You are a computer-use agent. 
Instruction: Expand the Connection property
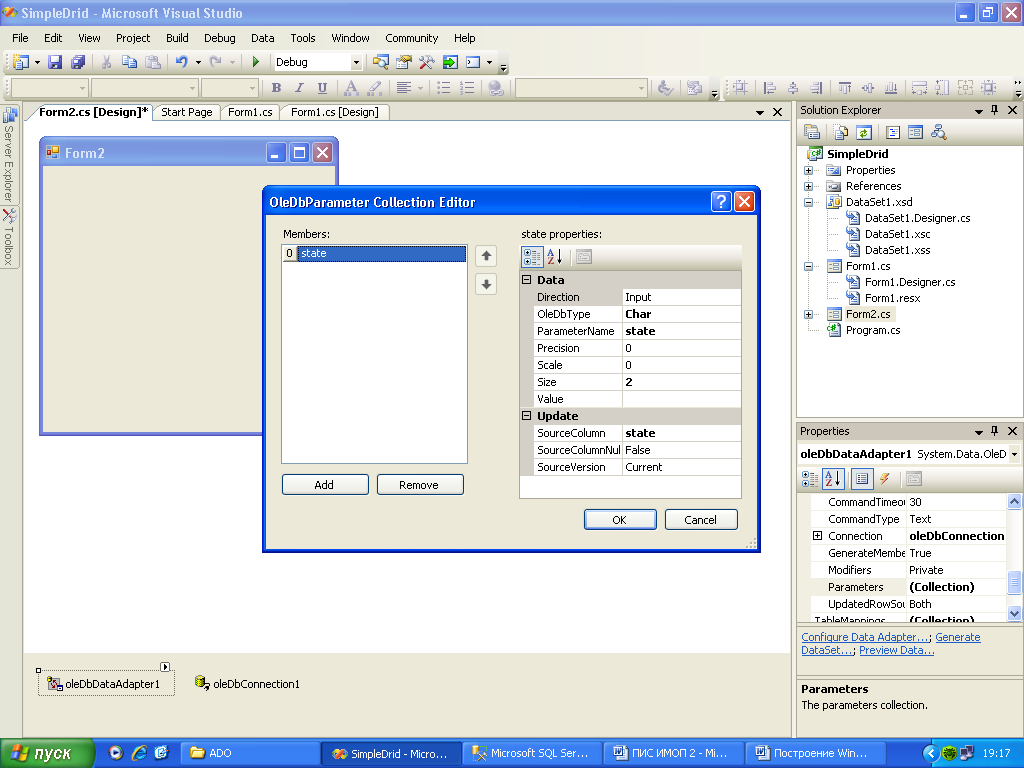point(817,536)
